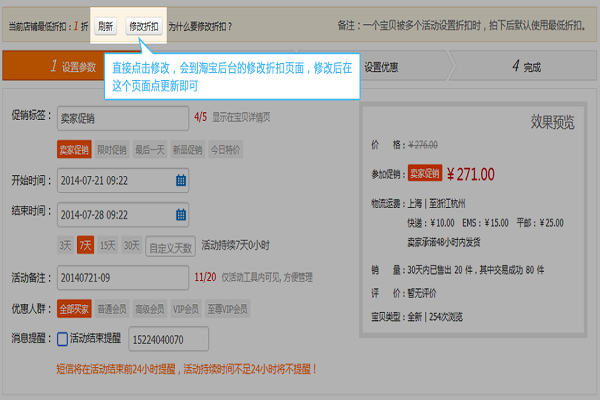Go to step 4 完成 tab
The height and width of the screenshot is (400, 600).
526,66
